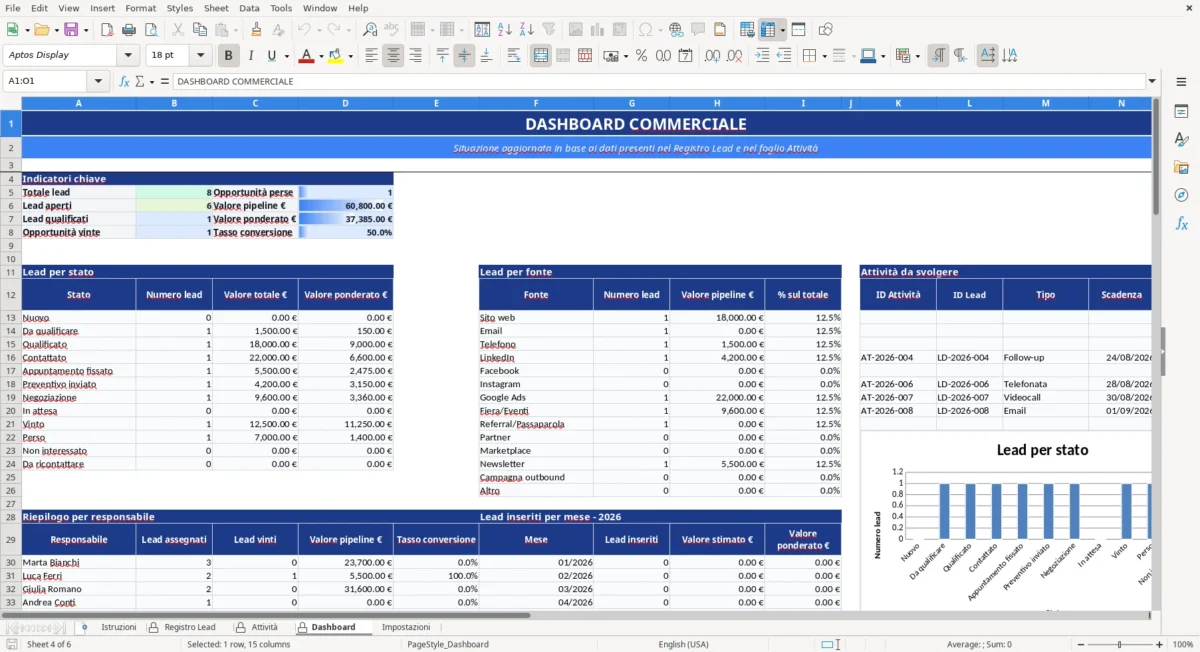The height and width of the screenshot is (652, 1200).
Task: Open conditional formatting dropdown arrow
Action: (x=917, y=56)
